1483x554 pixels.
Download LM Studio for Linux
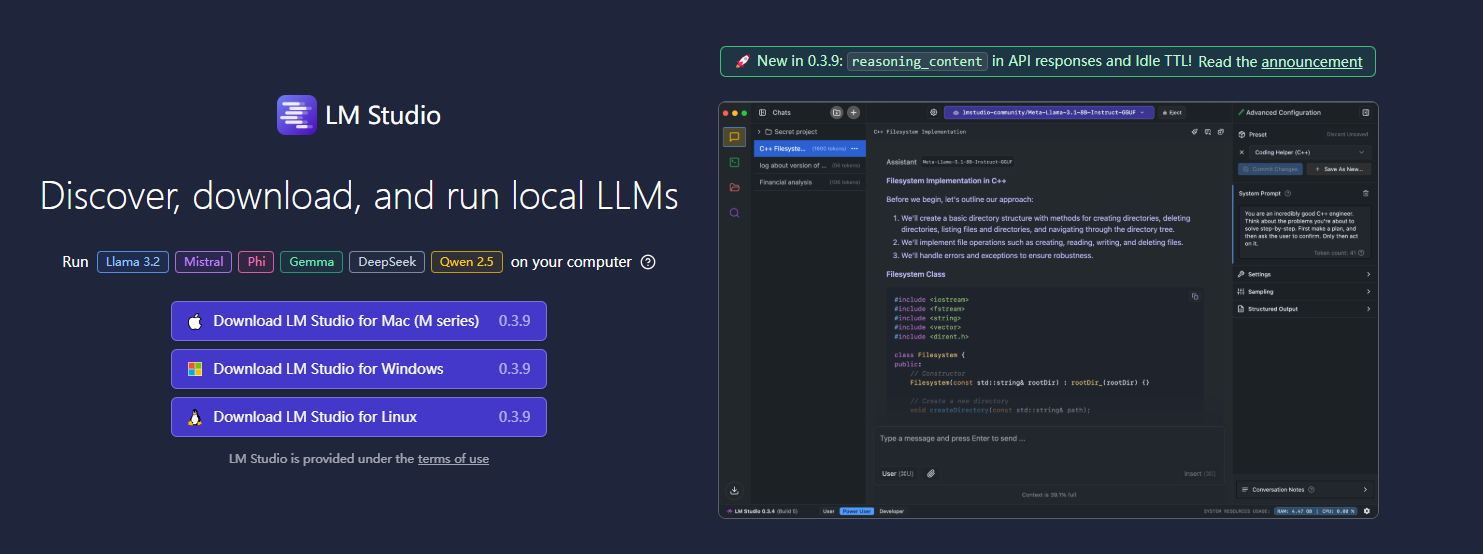(359, 417)
